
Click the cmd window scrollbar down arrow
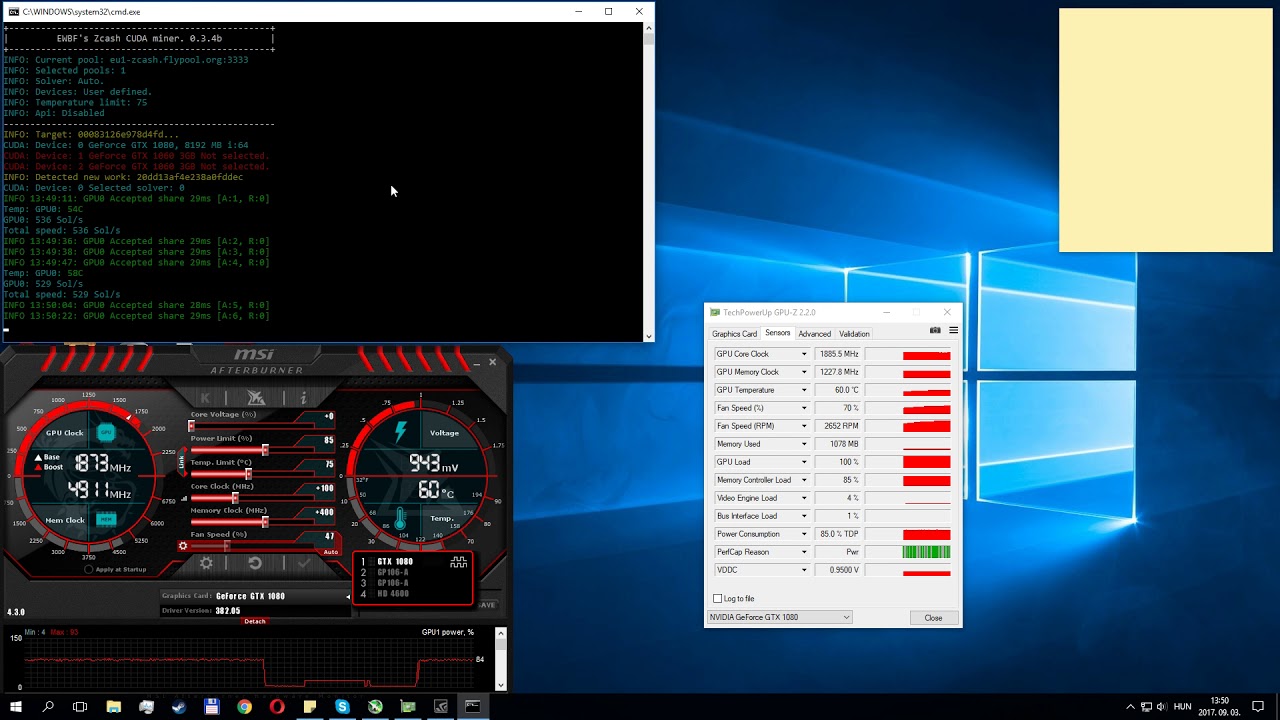coord(648,336)
